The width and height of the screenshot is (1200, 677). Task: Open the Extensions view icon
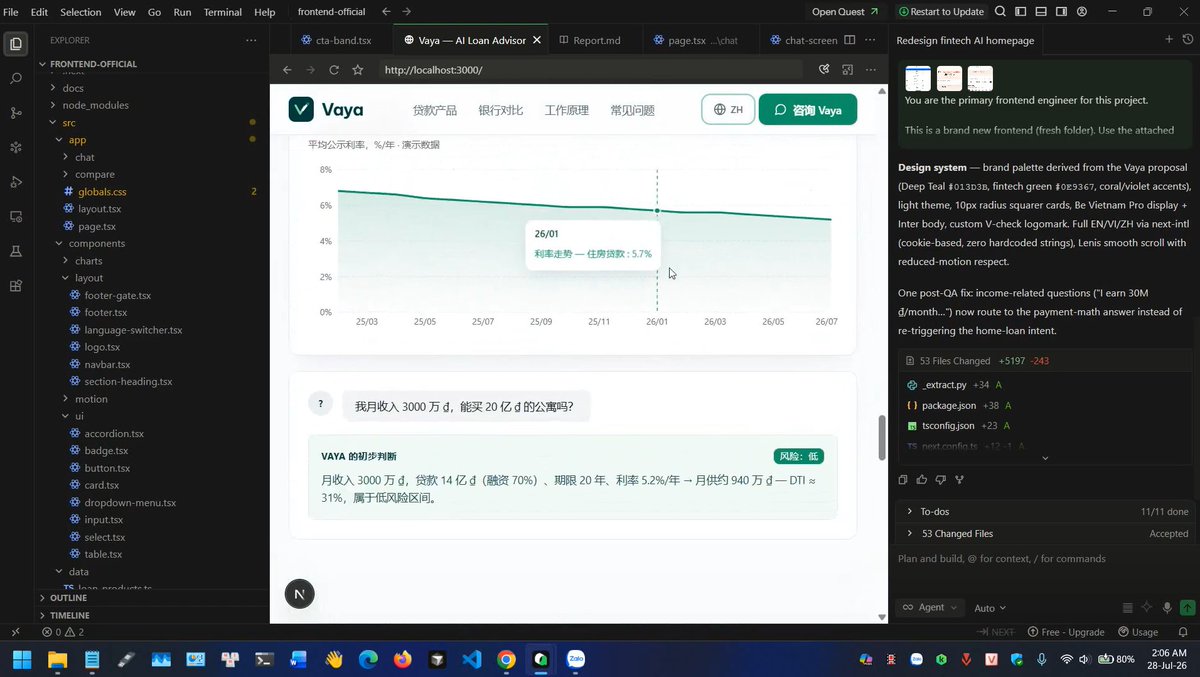click(15, 285)
